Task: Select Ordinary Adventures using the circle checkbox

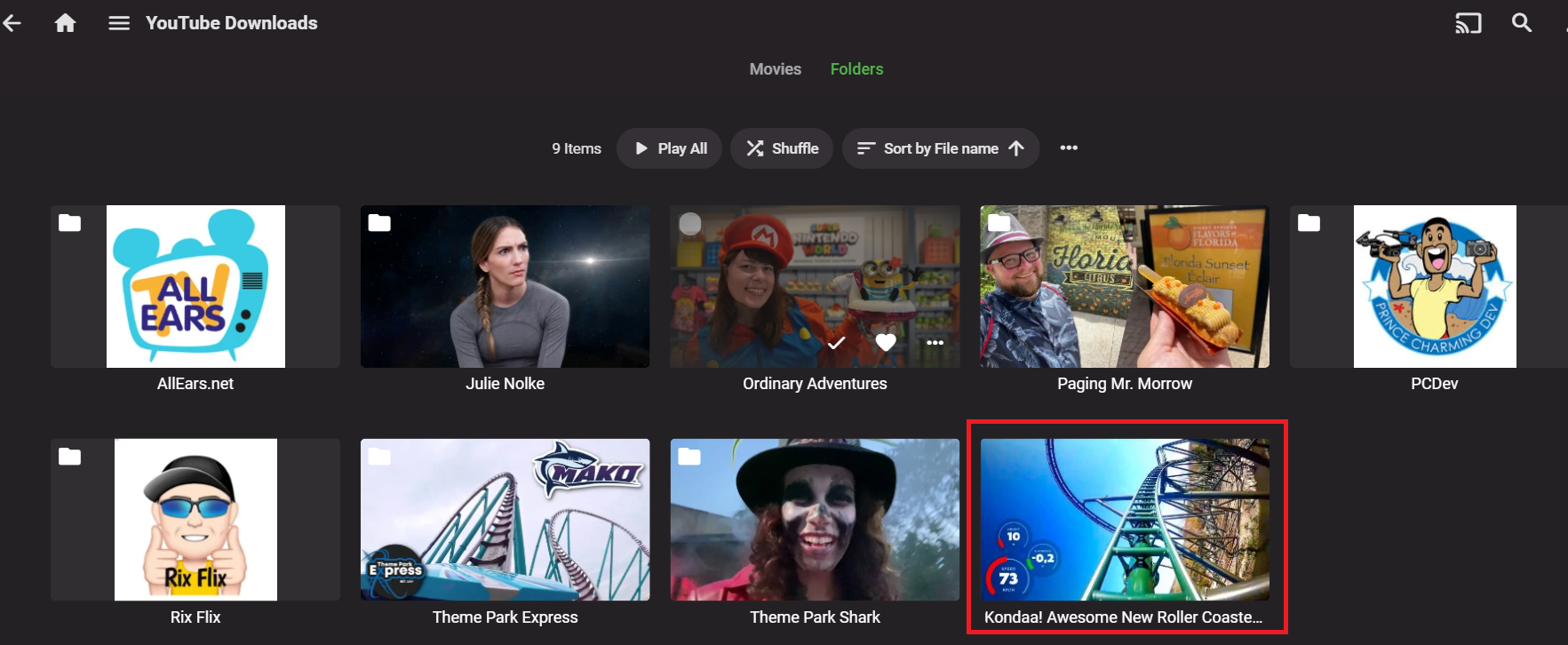Action: pyautogui.click(x=690, y=225)
